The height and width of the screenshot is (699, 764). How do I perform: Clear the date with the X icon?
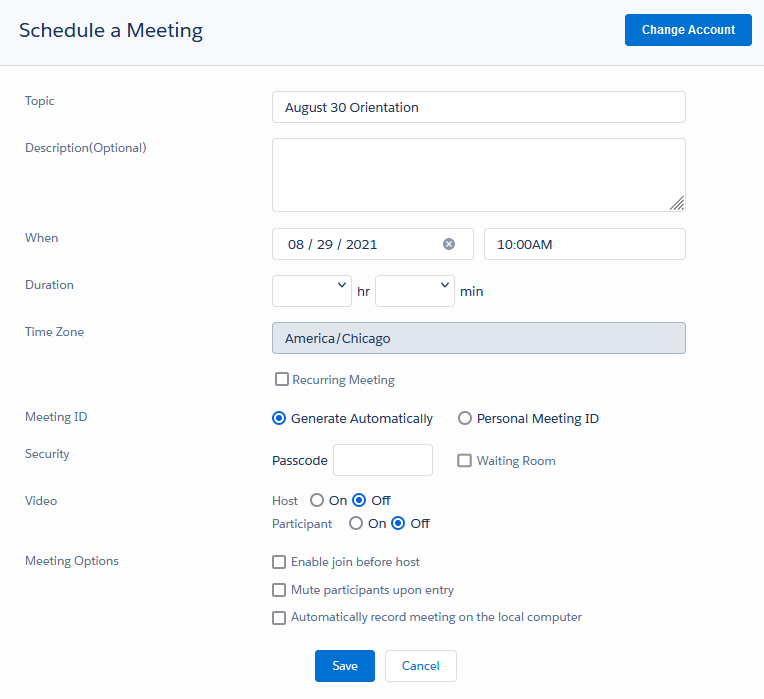(x=449, y=244)
